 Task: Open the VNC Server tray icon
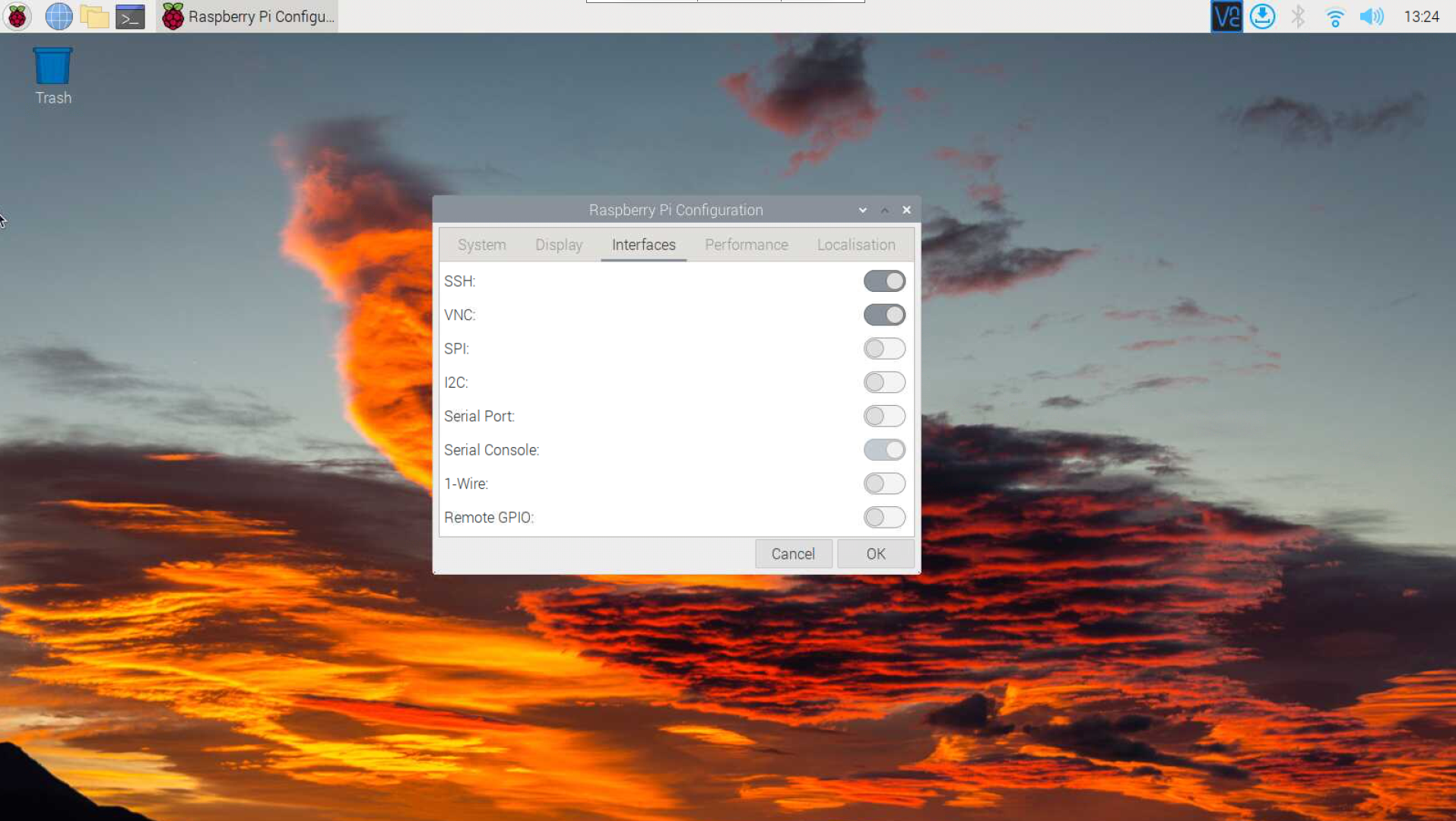point(1226,16)
